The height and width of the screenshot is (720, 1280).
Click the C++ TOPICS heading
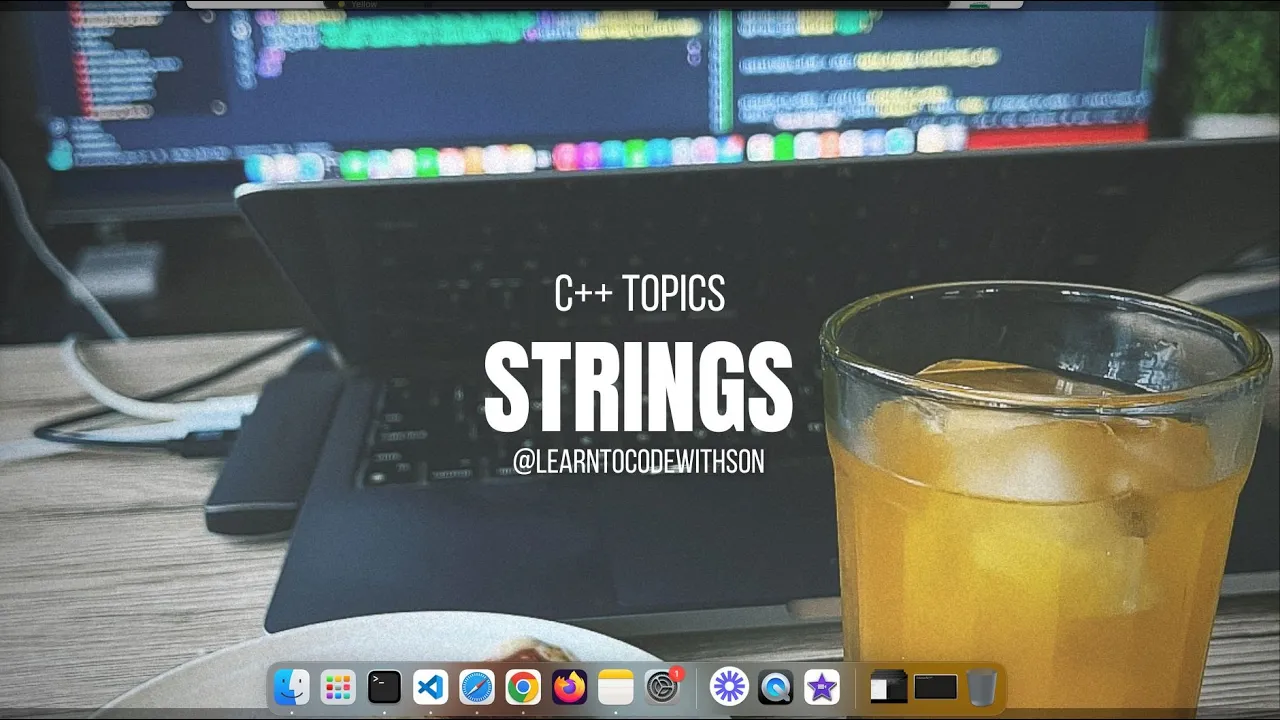640,293
